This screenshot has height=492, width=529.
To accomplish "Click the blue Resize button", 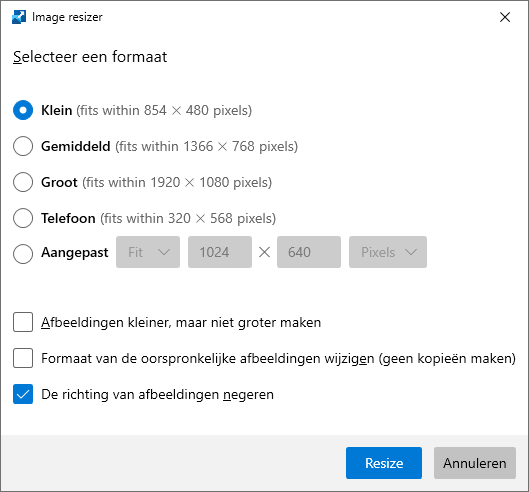I will point(384,463).
